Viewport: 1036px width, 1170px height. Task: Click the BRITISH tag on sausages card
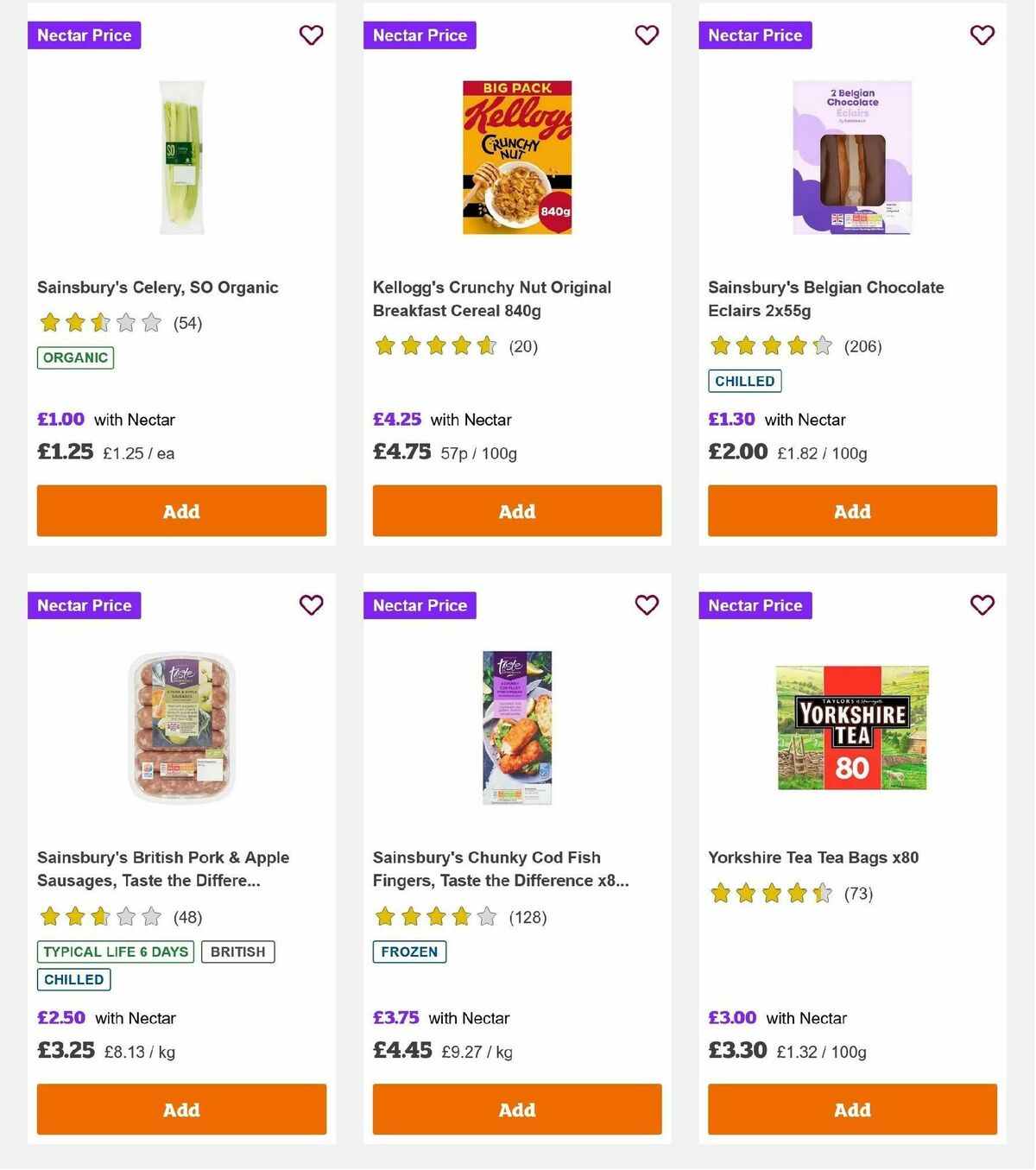coord(238,952)
